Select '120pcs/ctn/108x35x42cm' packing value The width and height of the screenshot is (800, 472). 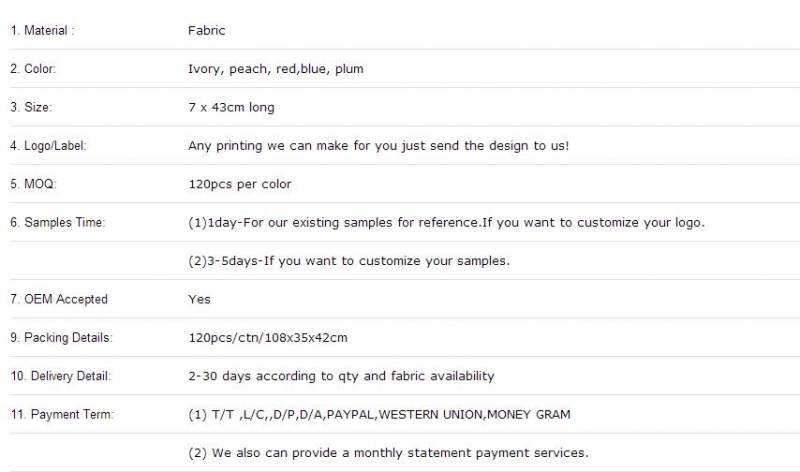tap(268, 338)
